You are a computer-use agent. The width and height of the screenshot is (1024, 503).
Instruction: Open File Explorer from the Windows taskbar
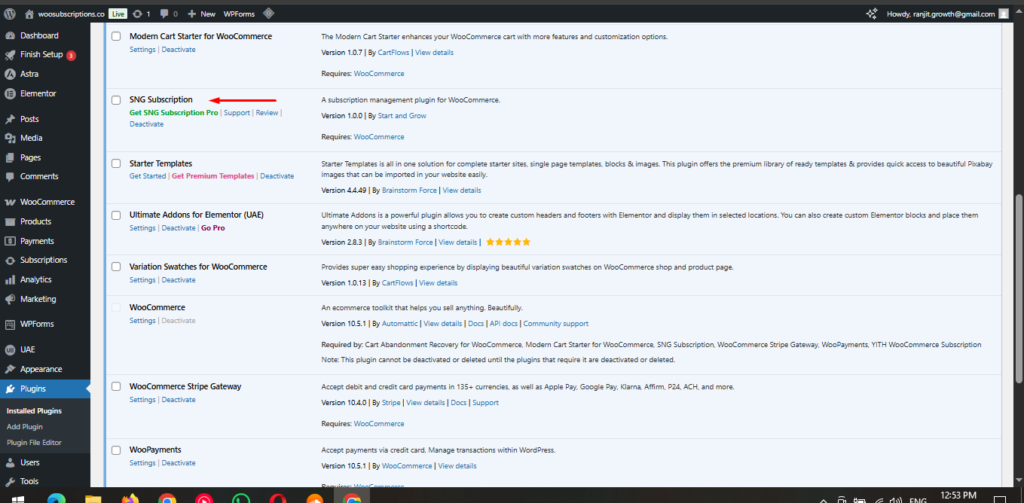93,497
